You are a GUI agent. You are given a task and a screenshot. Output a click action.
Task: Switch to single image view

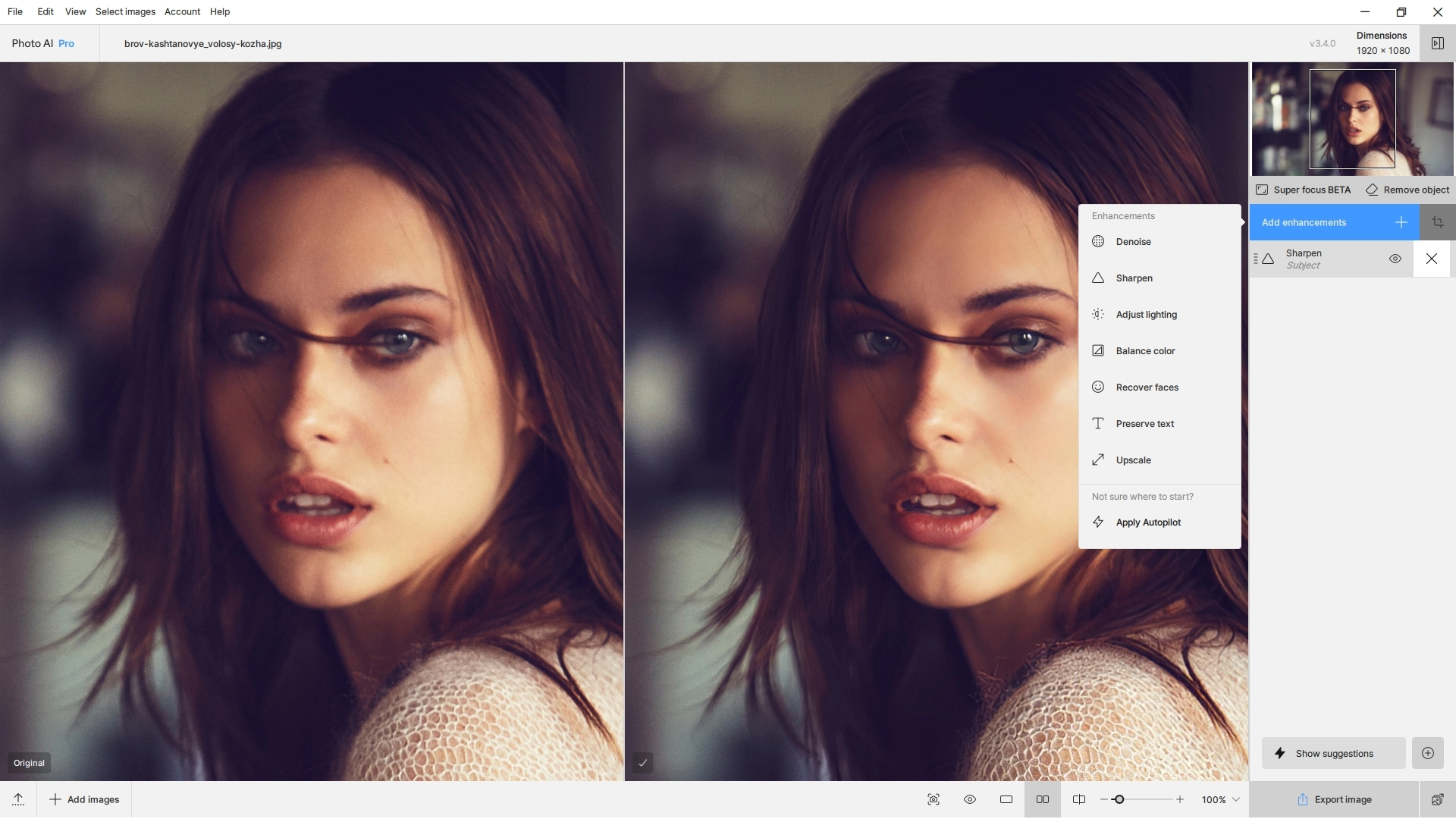coord(1006,799)
